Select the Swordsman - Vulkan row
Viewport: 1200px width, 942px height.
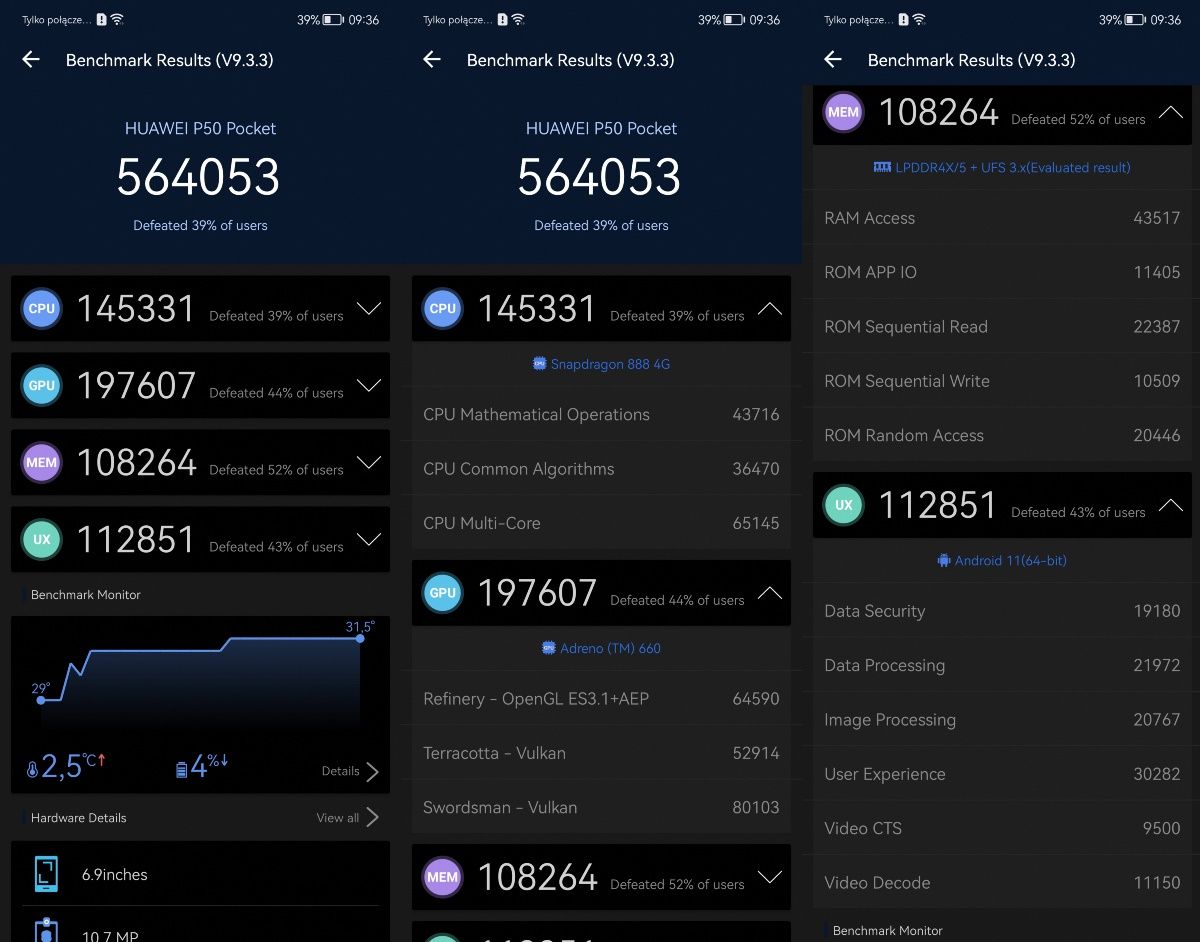pyautogui.click(x=601, y=806)
